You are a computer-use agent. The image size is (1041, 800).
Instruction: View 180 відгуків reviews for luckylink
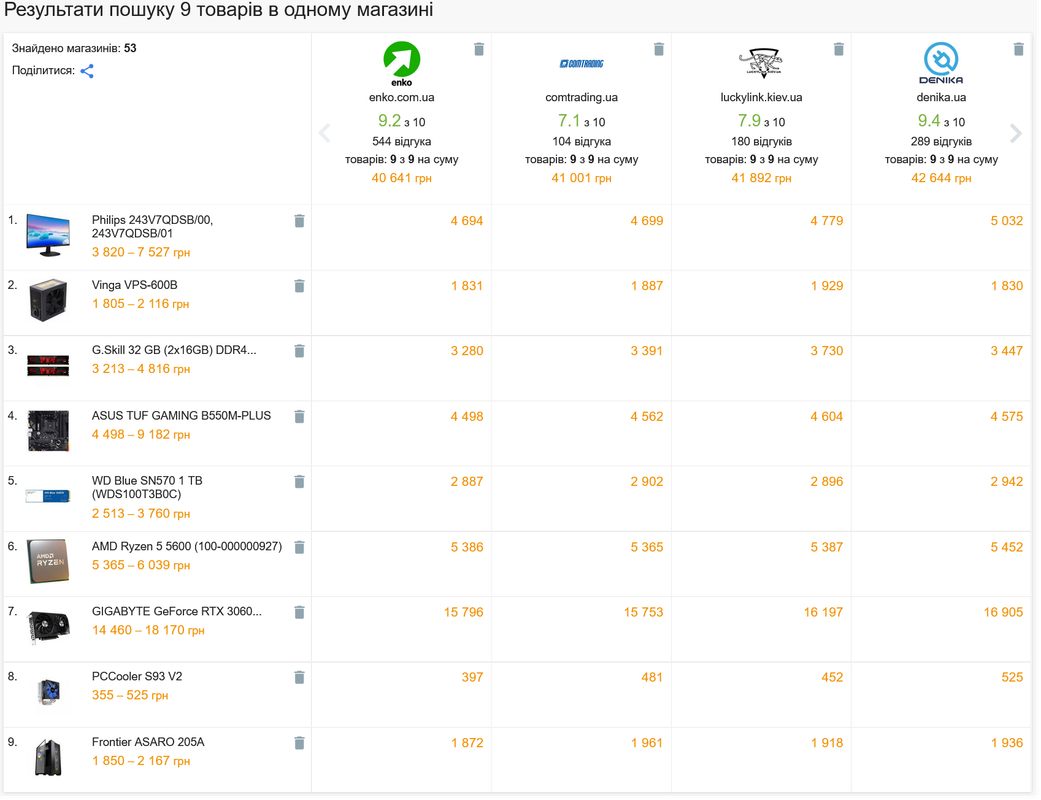click(x=761, y=141)
